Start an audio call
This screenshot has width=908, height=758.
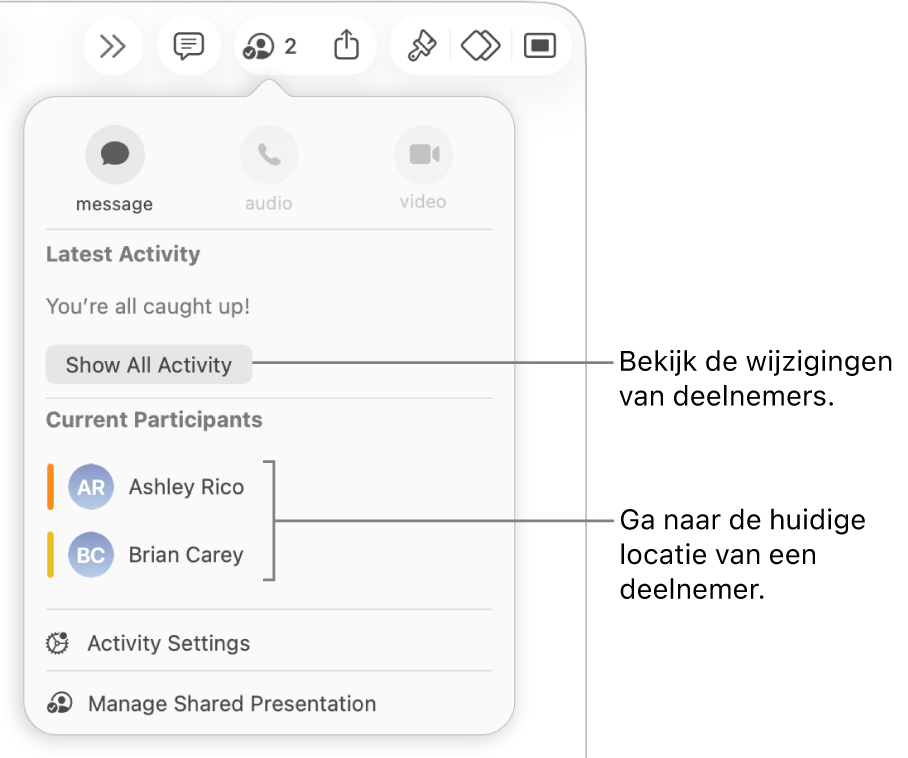(x=269, y=155)
